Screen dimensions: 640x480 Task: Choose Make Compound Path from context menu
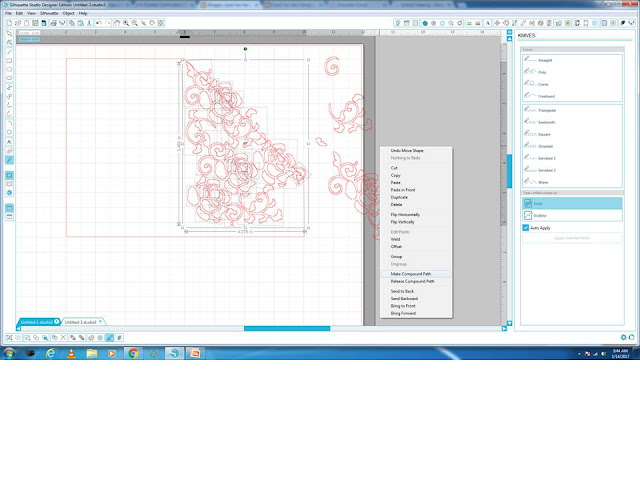click(x=416, y=274)
